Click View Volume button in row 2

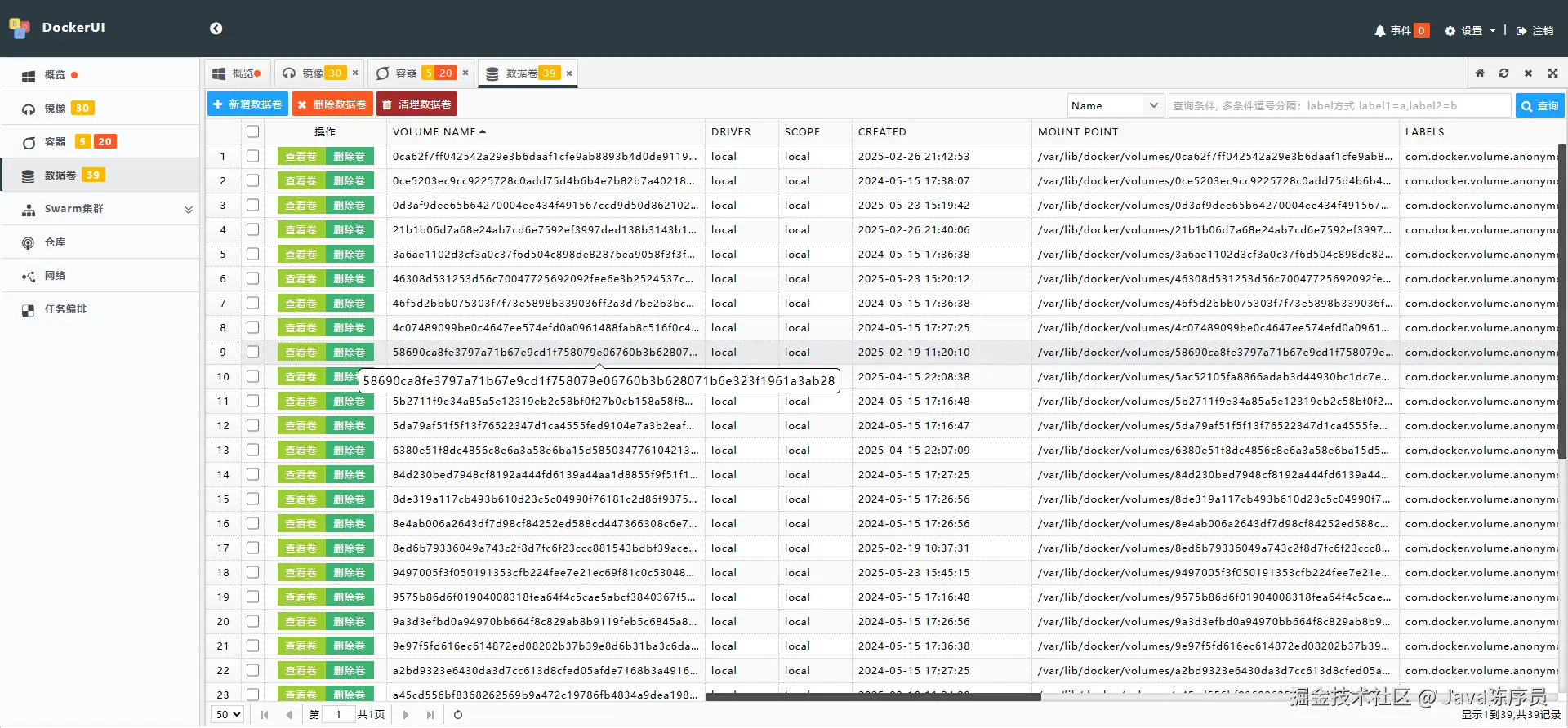tap(301, 180)
